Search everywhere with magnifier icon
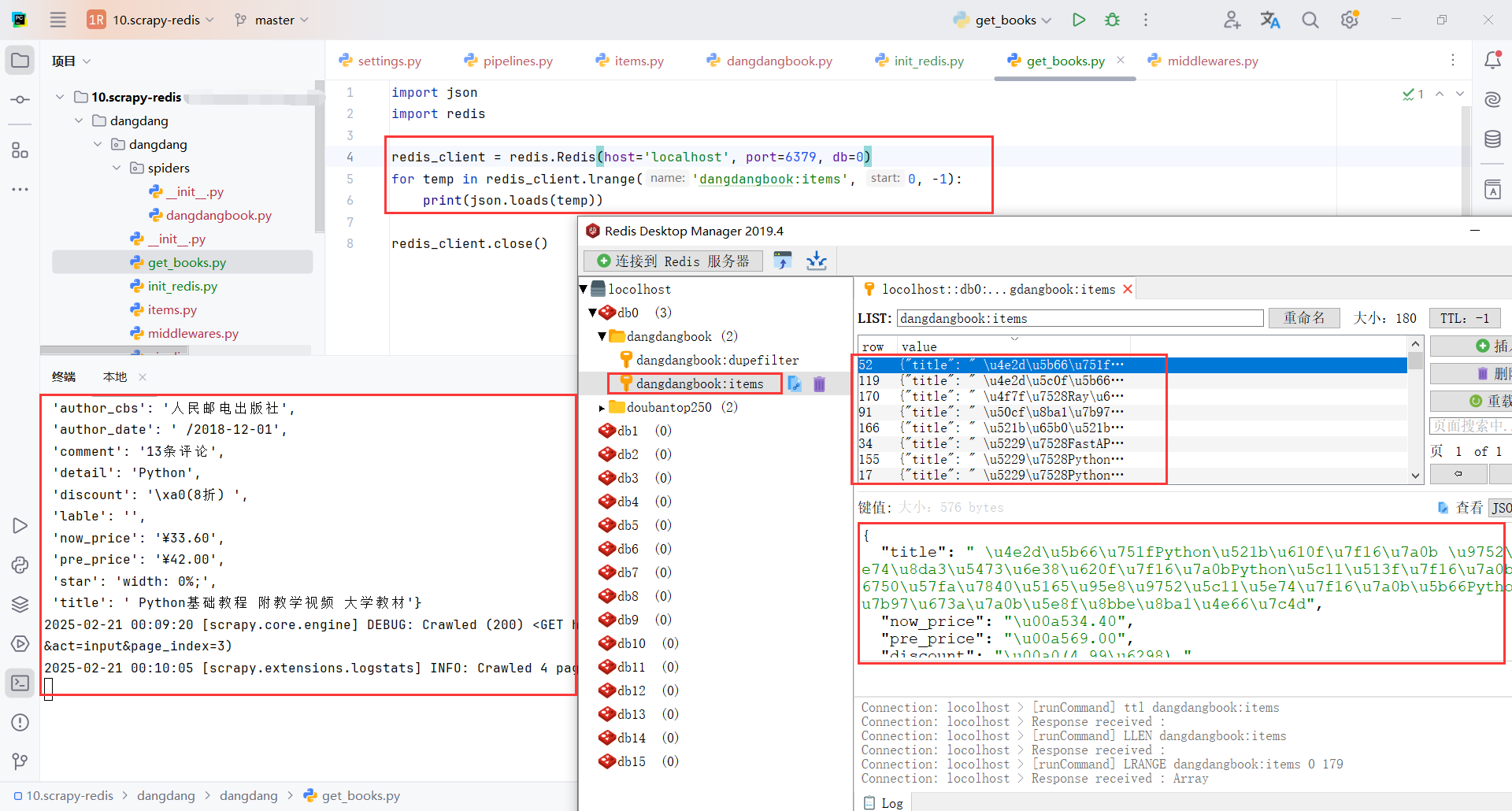This screenshot has width=1512, height=811. pos(1310,20)
